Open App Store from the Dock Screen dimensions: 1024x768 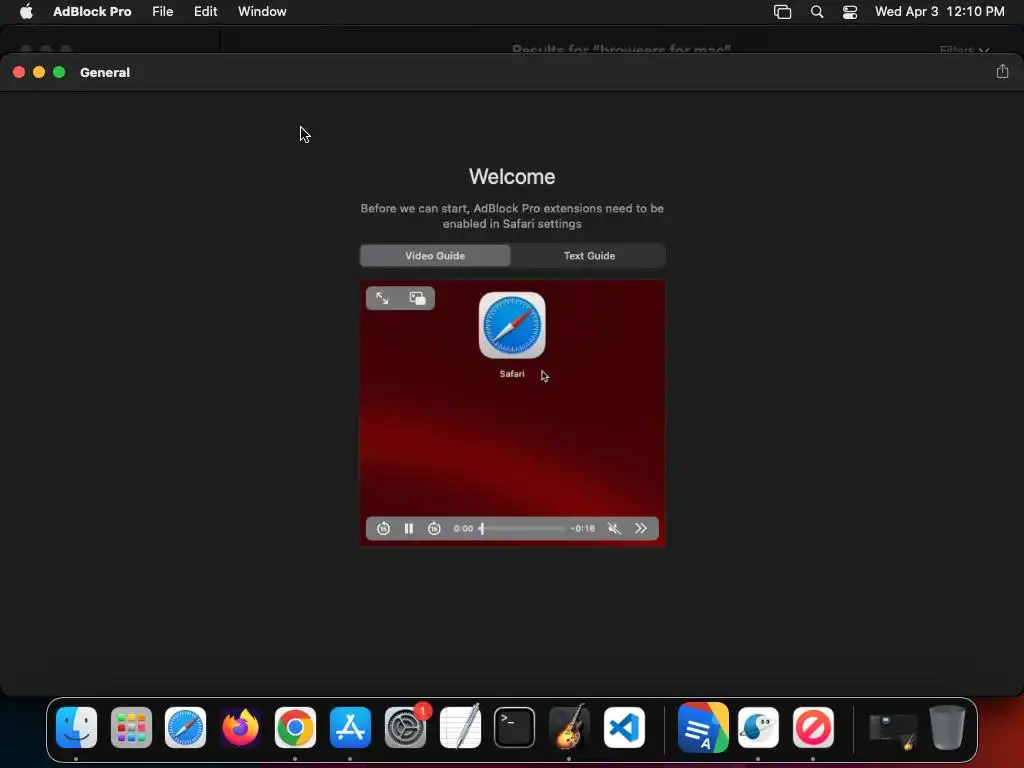click(x=350, y=728)
